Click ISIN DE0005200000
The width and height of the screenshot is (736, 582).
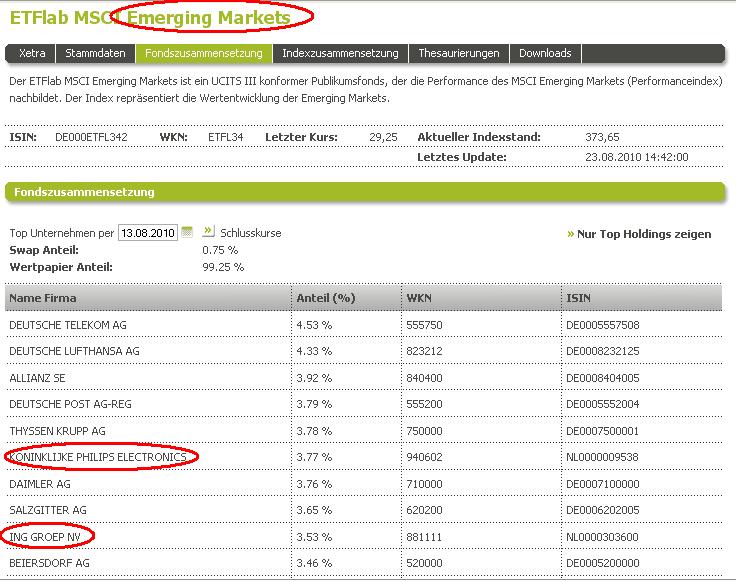pyautogui.click(x=603, y=563)
